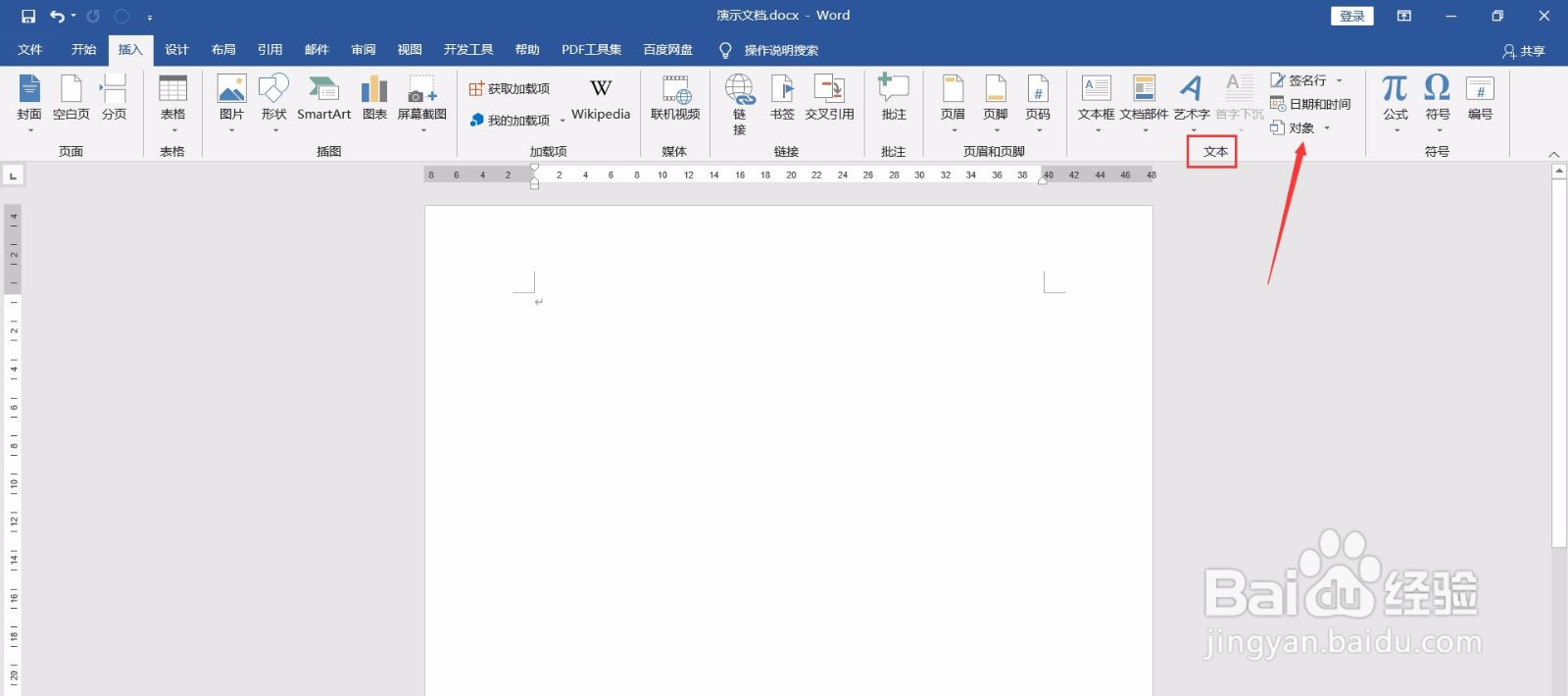Insert a chart (图表)

tap(374, 98)
